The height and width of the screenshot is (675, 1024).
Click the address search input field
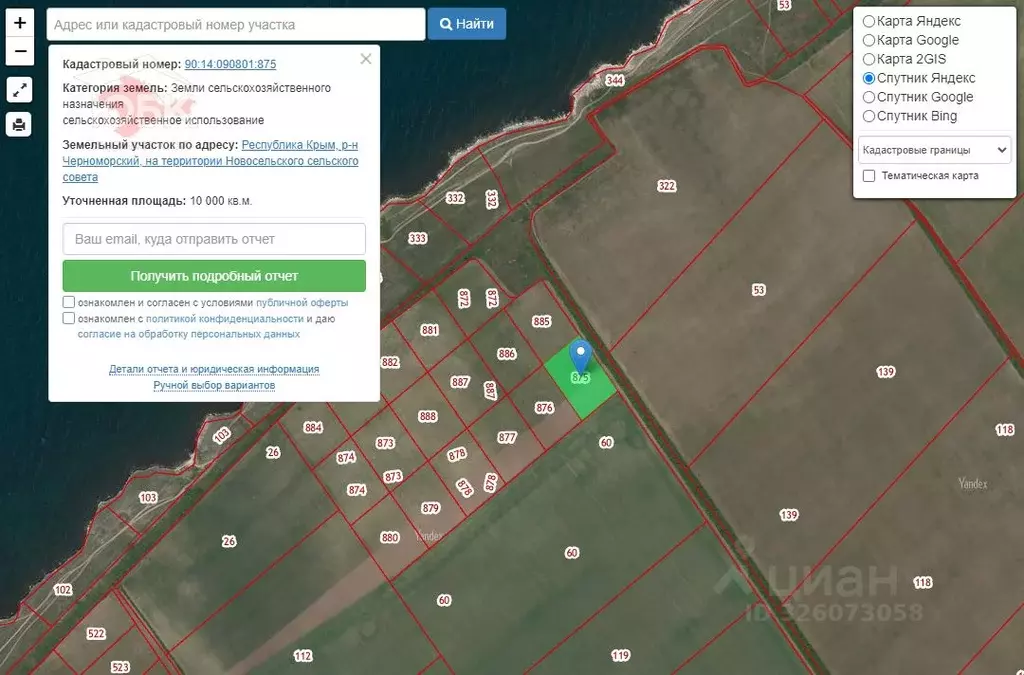tap(236, 24)
